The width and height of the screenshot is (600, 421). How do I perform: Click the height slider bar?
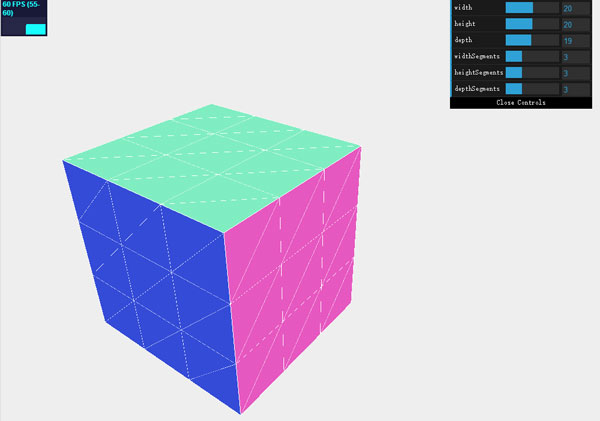tap(532, 24)
